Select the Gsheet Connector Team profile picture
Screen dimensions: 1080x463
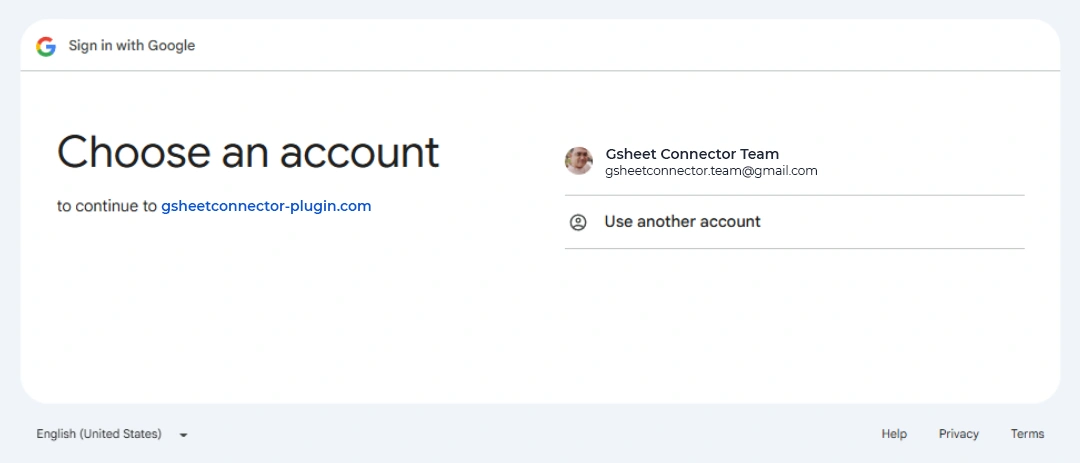[579, 161]
